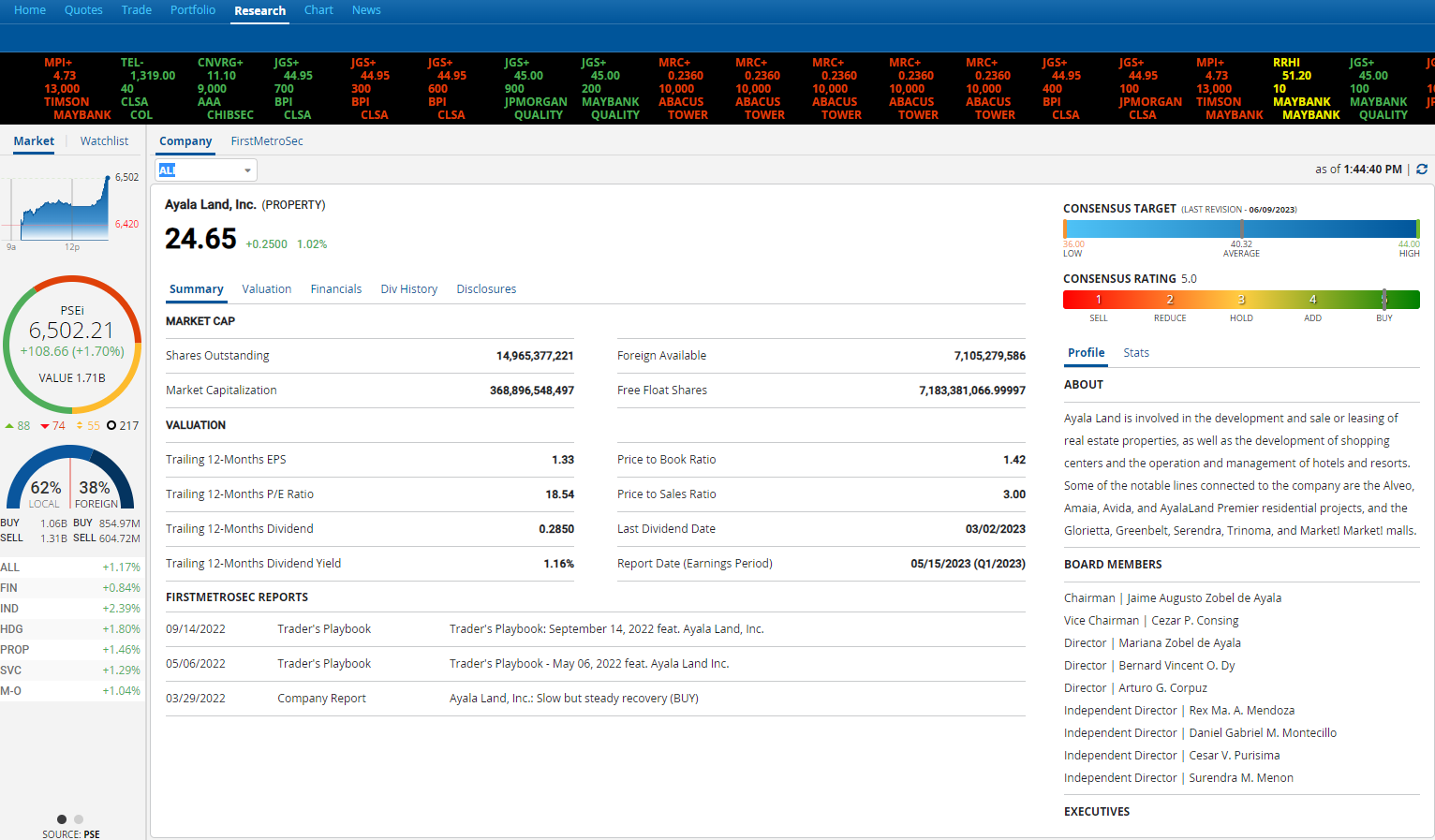Click Vice Chairman Cezar P. Consing
1435x840 pixels.
pyautogui.click(x=1151, y=621)
